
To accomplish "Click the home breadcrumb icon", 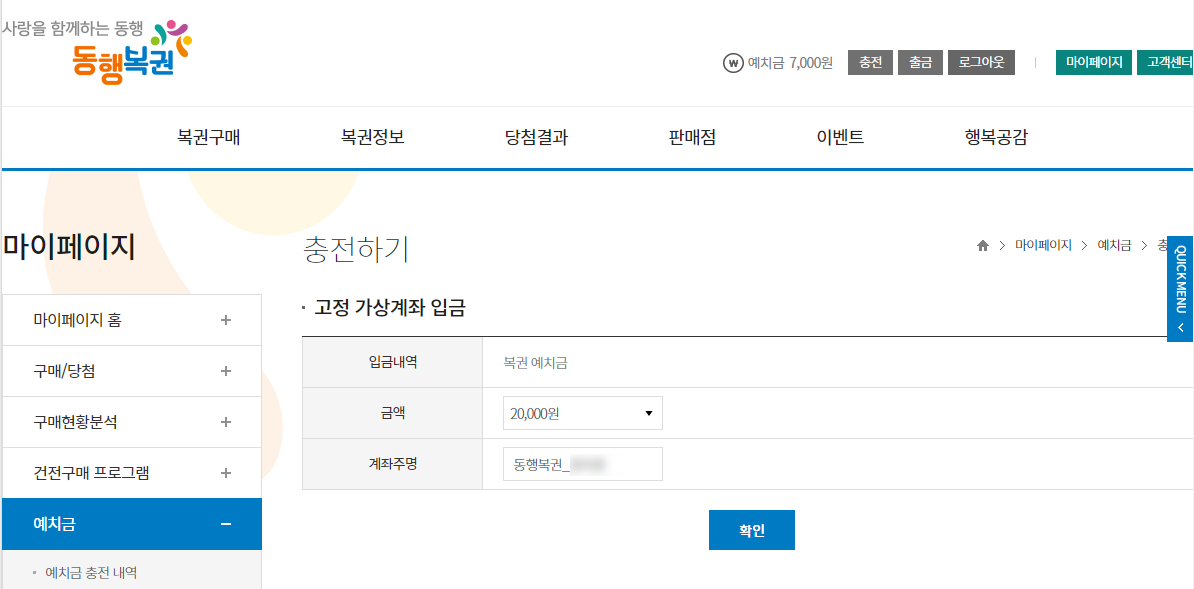I will (x=982, y=245).
